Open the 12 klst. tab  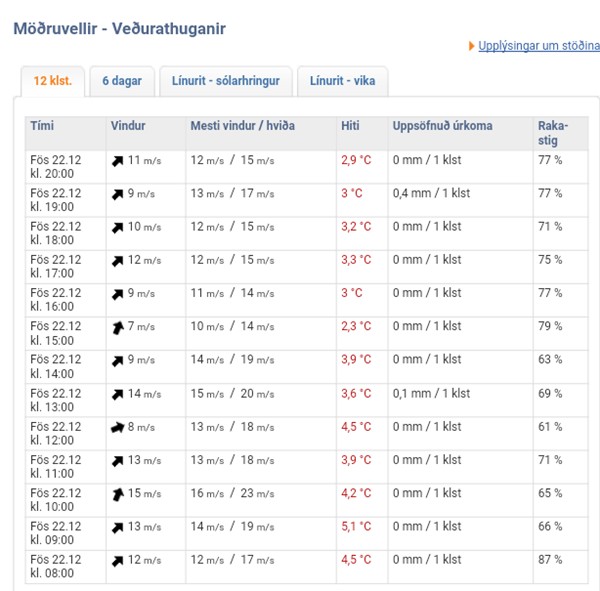click(53, 81)
